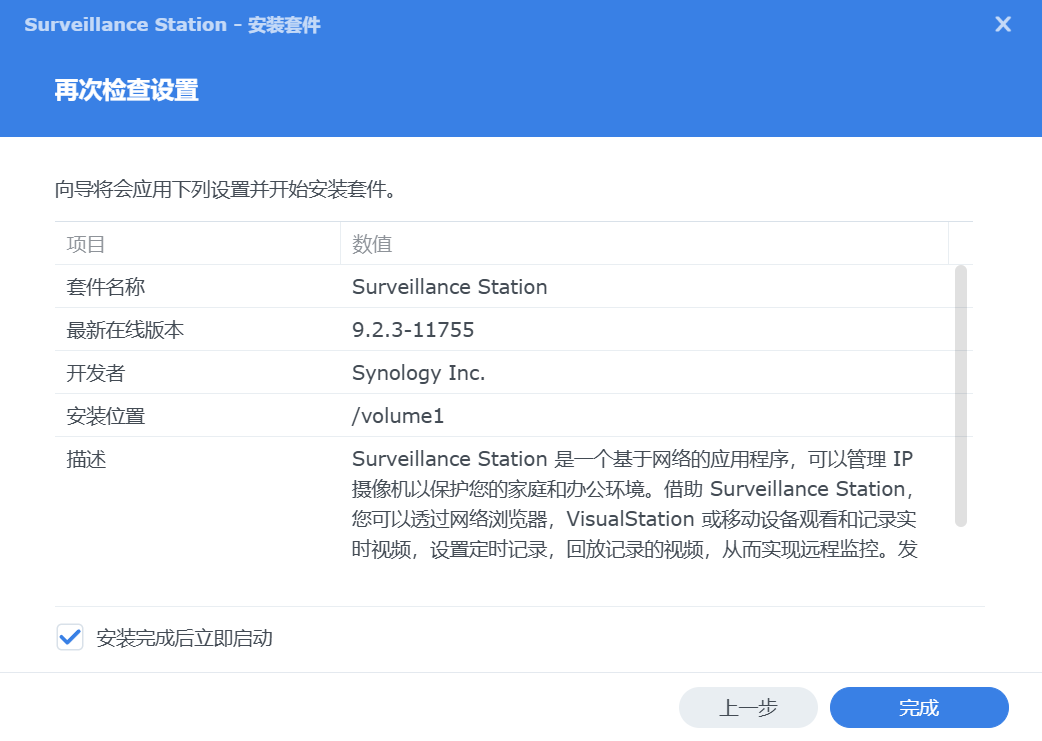Go back with 上一步 button
The height and width of the screenshot is (741, 1042).
pos(748,708)
